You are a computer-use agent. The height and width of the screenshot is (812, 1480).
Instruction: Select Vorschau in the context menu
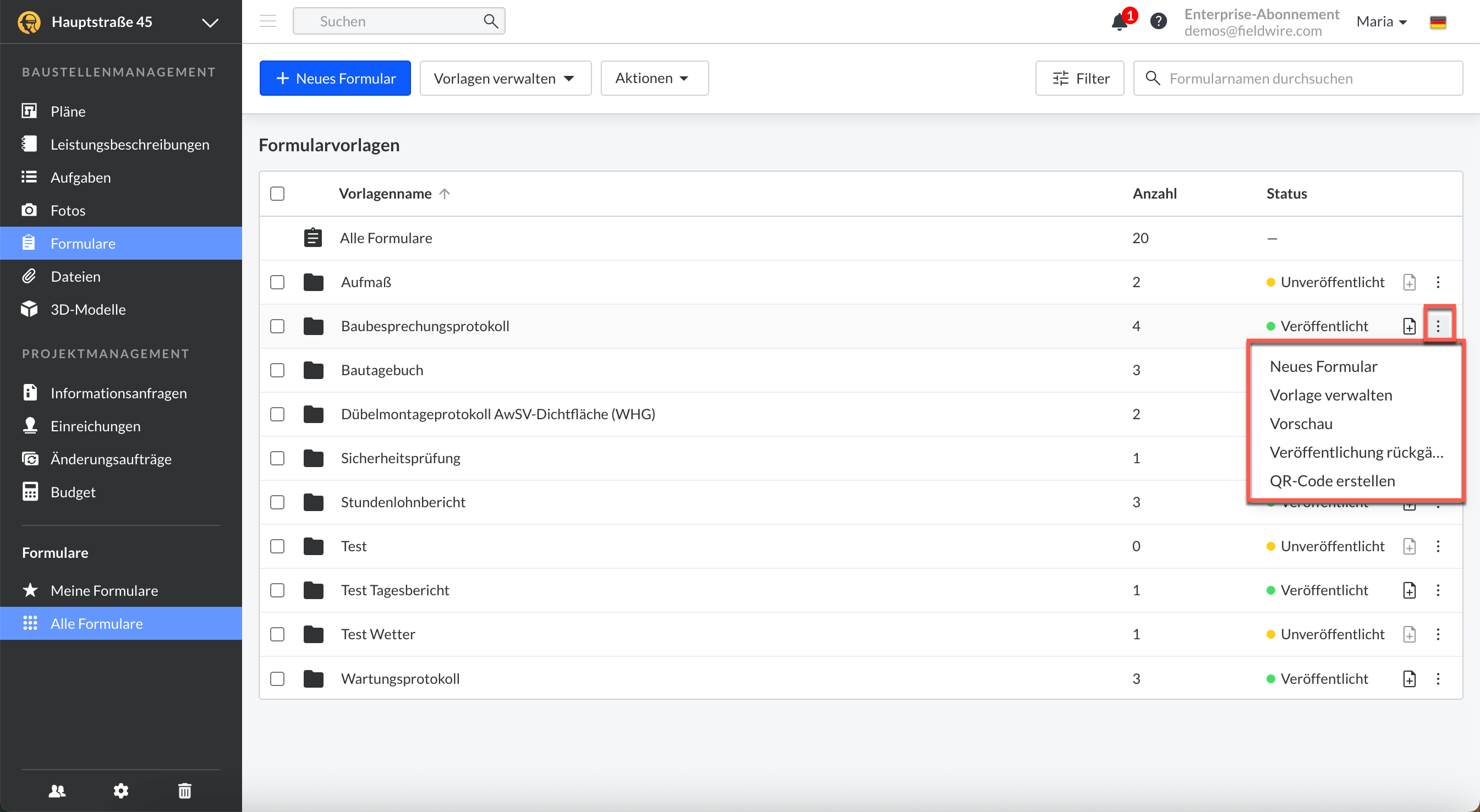[1301, 424]
